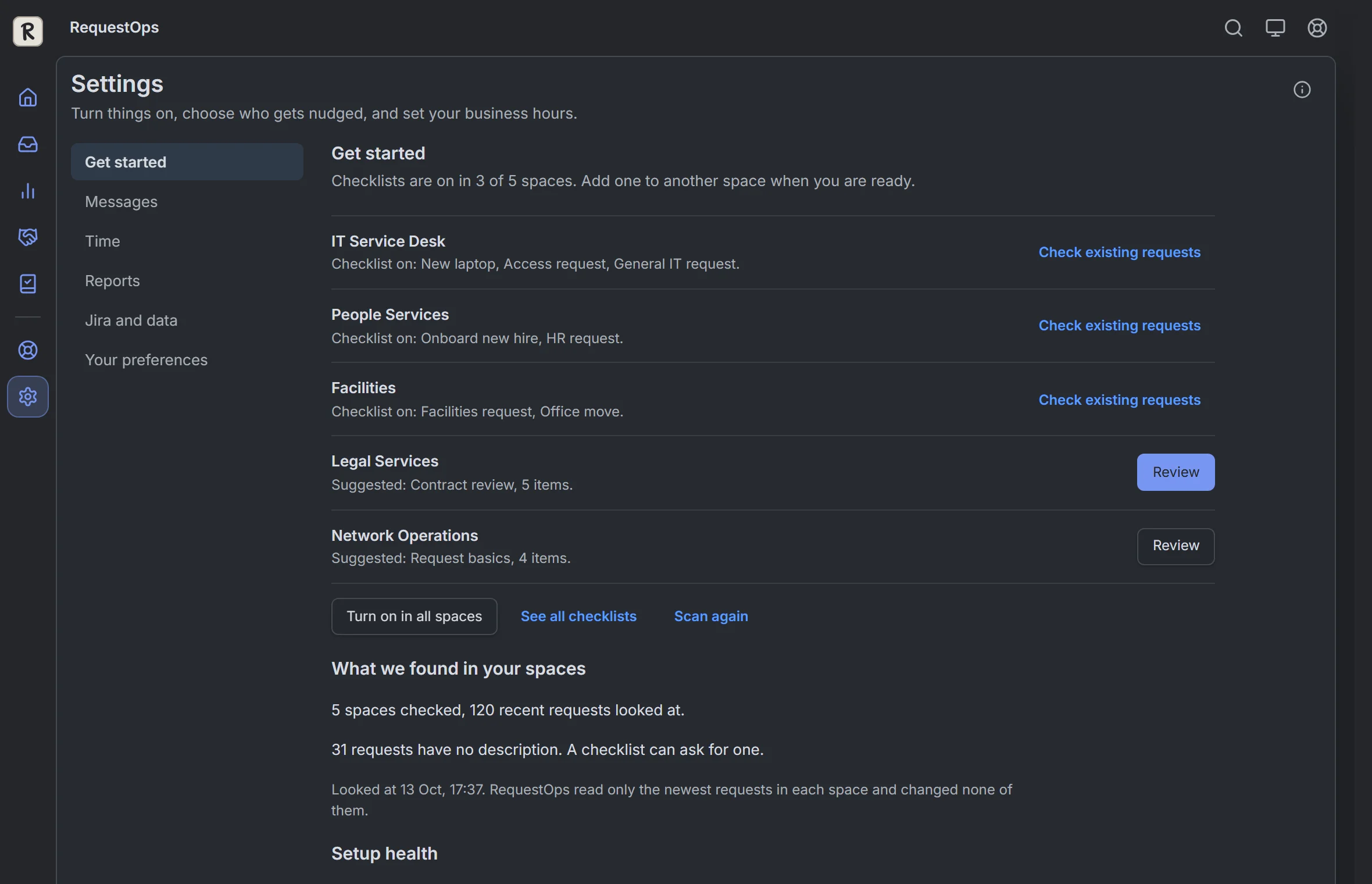The height and width of the screenshot is (884, 1372).
Task: Open the Inbox tray icon in sidebar
Action: [28, 144]
